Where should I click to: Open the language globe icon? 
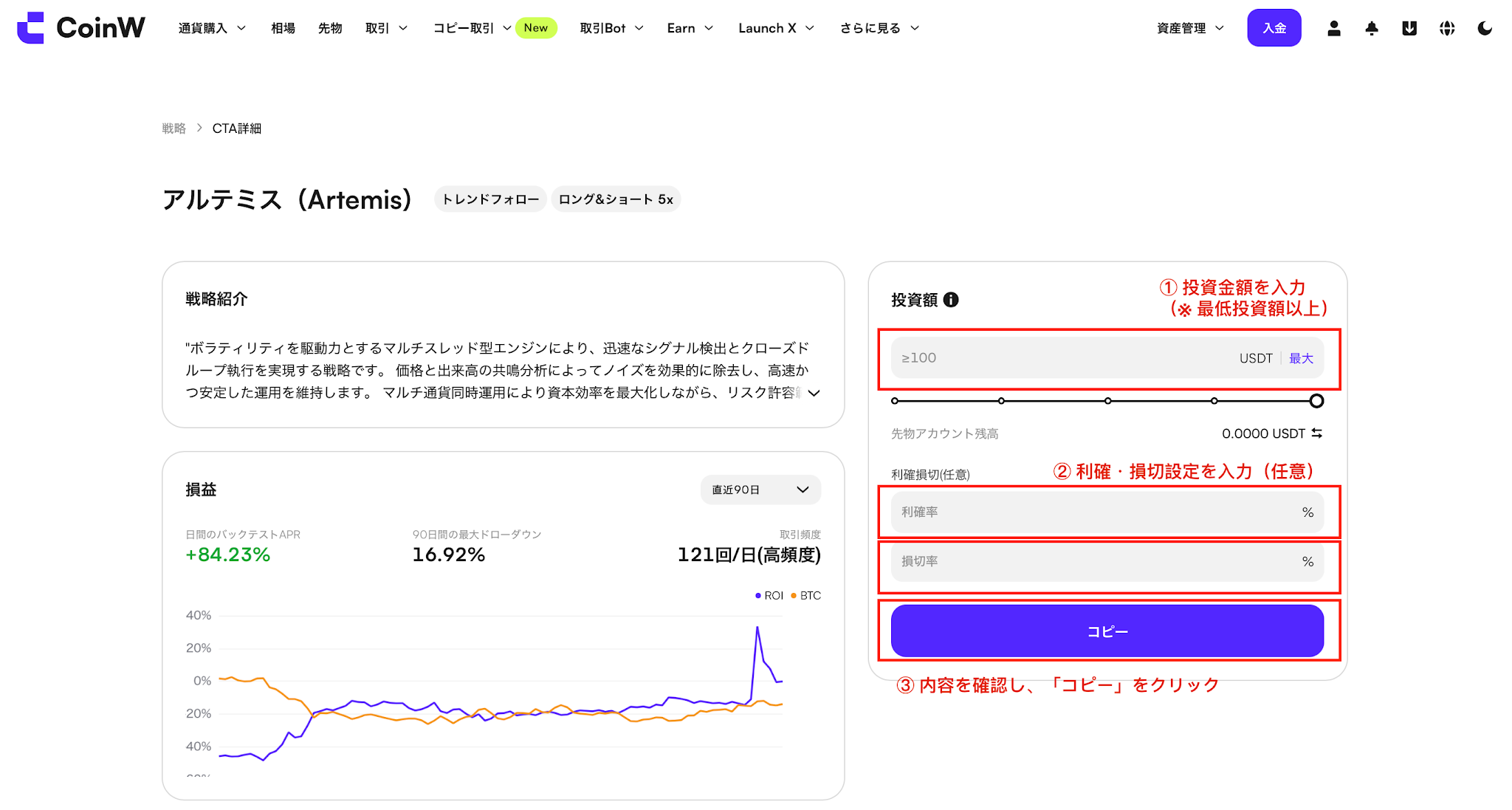tap(1447, 28)
